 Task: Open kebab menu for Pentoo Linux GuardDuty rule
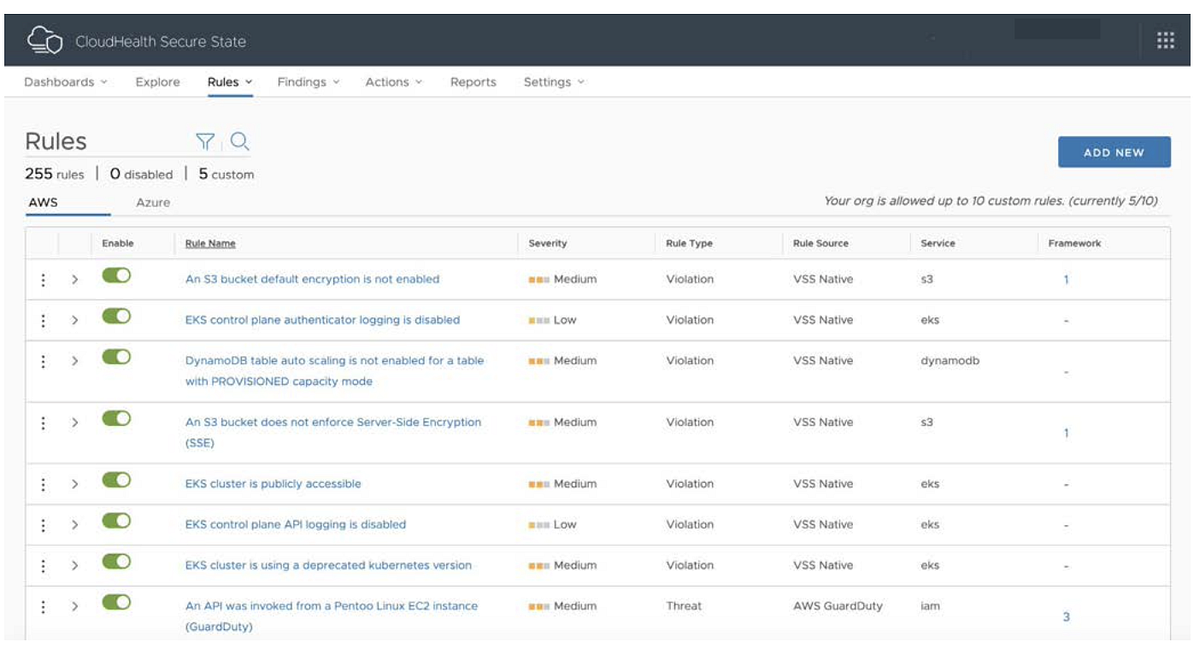43,607
